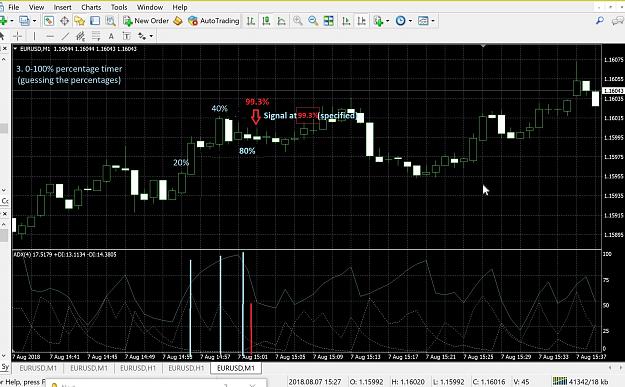The height and width of the screenshot is (387, 625).
Task: Select the Fibonacci retracement tool
Action: point(96,36)
